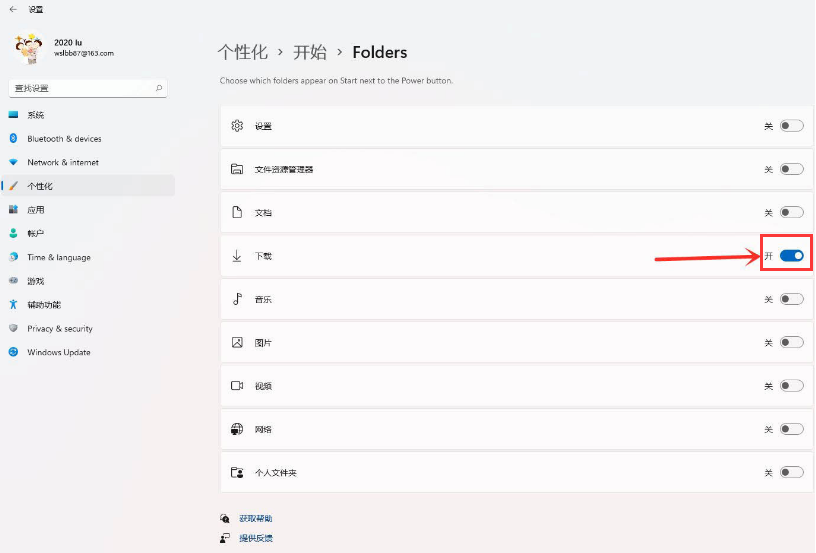The height and width of the screenshot is (553, 816).
Task: Click the 个人文件夹 label text
Action: click(x=275, y=473)
